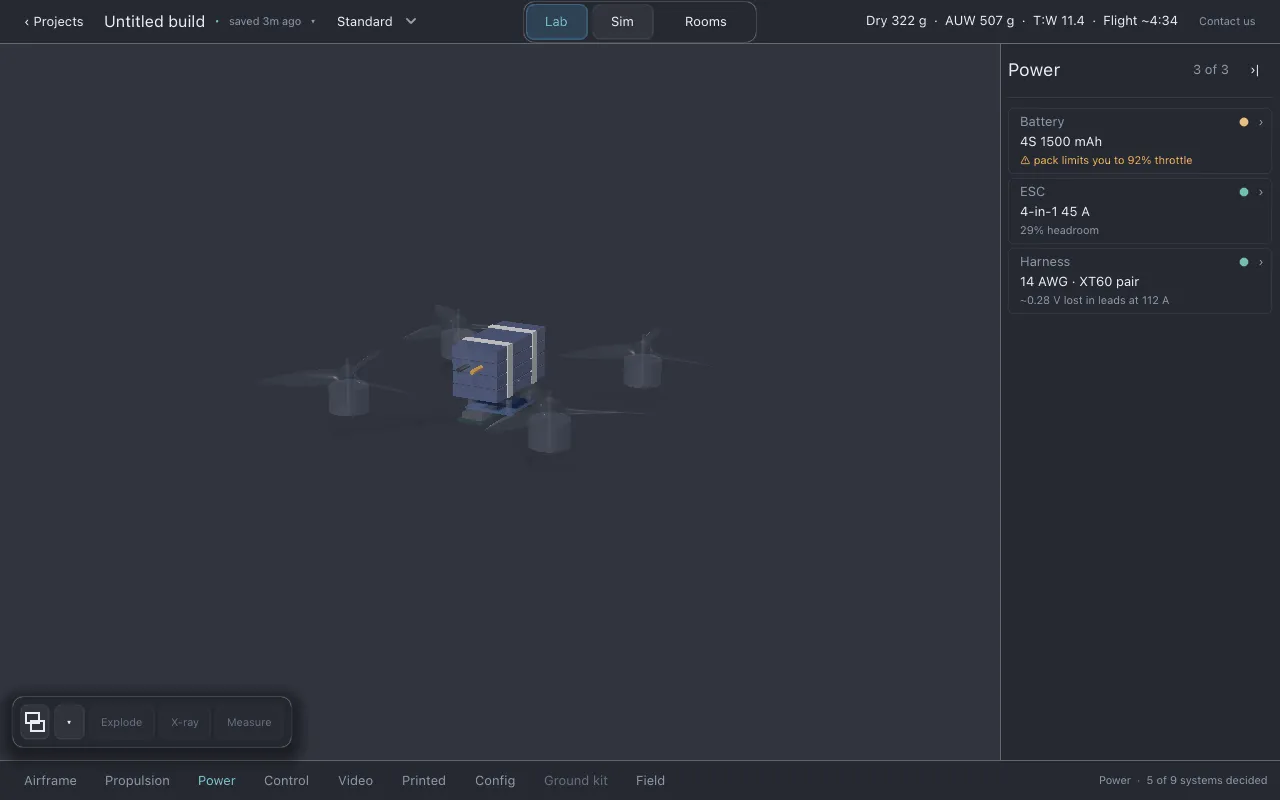Click the battery warning about 92% throttle
This screenshot has height=800, width=1280.
pyautogui.click(x=1106, y=160)
